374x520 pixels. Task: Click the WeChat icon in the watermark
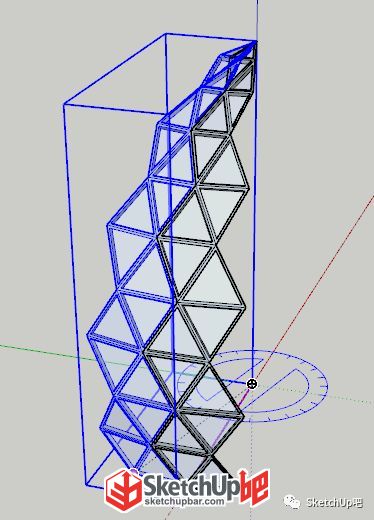[292, 502]
